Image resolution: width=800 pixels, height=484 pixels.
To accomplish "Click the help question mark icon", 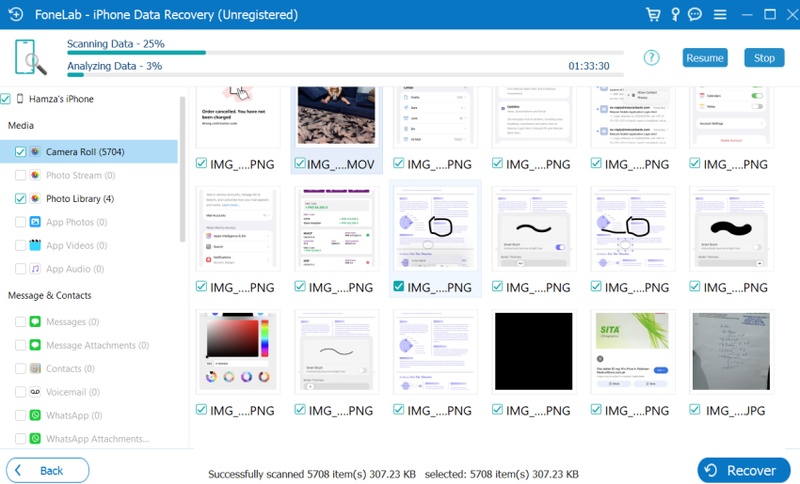I will [x=651, y=58].
